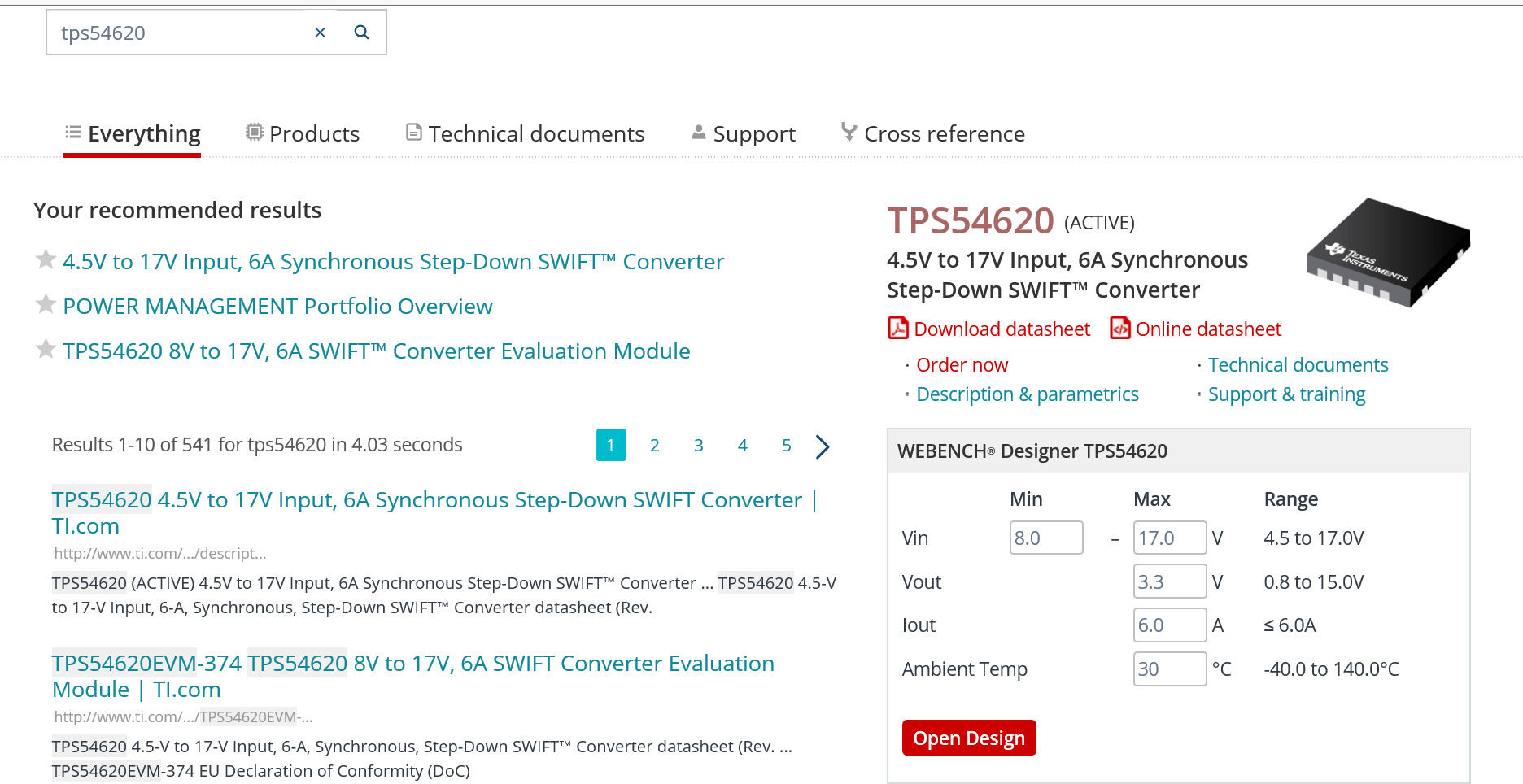Screen dimensions: 1523x784
Task: Click the HTML icon for Online datasheet
Action: [x=1120, y=328]
